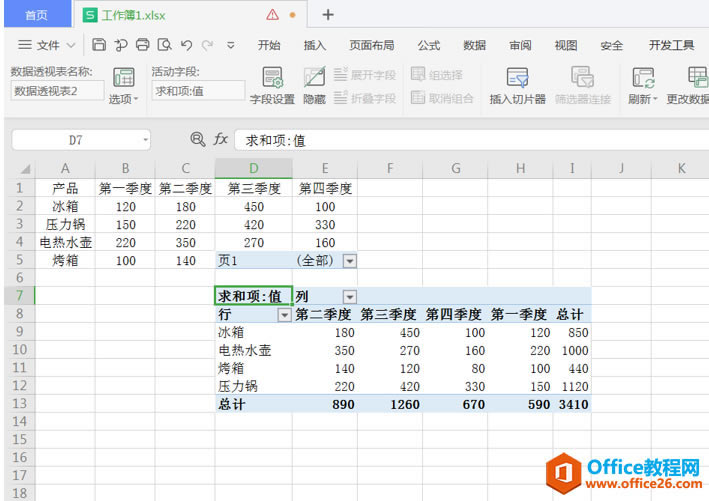Open the 列 column labels filter dropdown
This screenshot has height=501, width=709.
[x=350, y=297]
